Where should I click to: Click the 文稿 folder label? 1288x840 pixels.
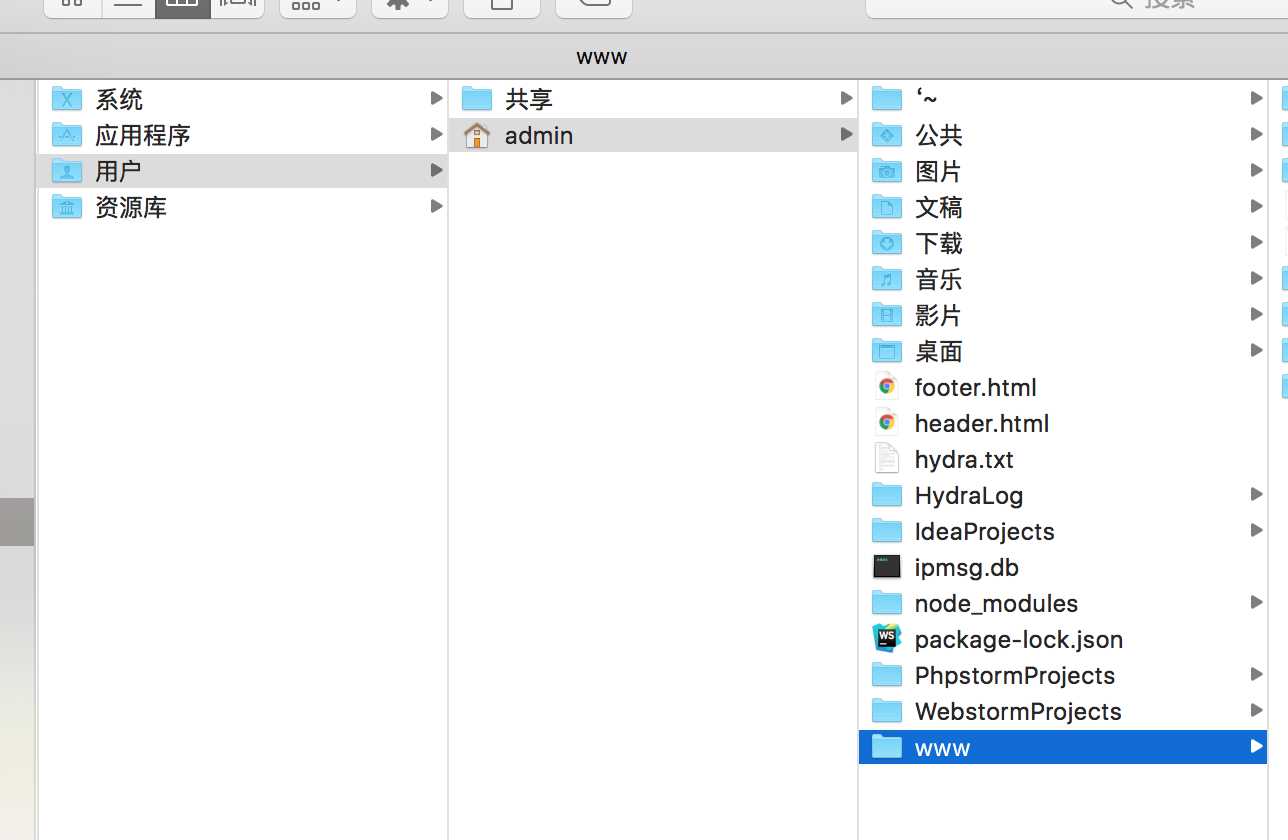pos(938,207)
